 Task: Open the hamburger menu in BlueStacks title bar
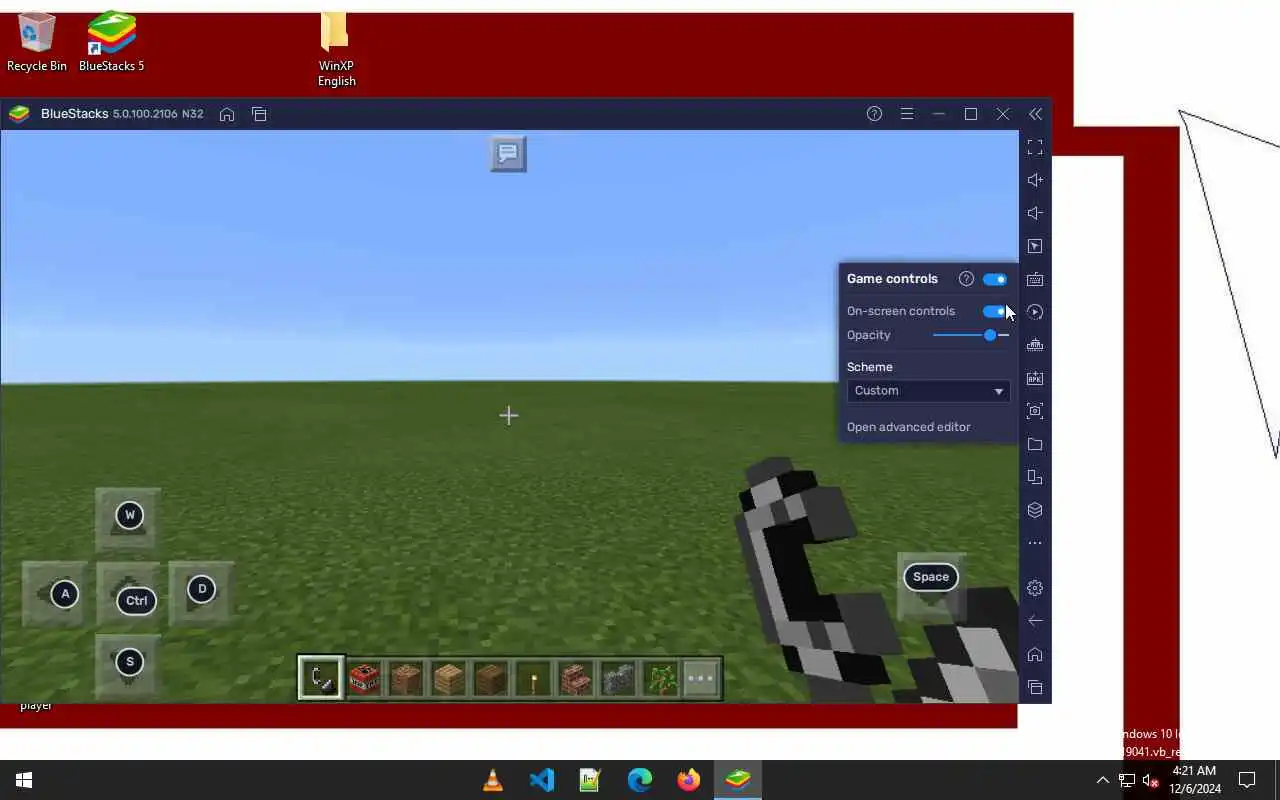pyautogui.click(x=906, y=114)
